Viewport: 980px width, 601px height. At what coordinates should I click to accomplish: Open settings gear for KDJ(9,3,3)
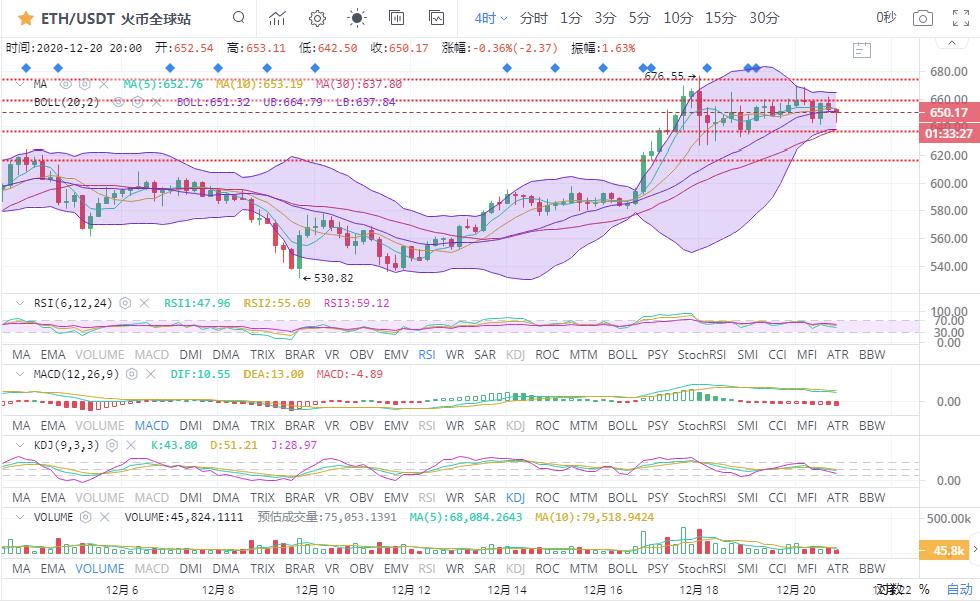(112, 445)
